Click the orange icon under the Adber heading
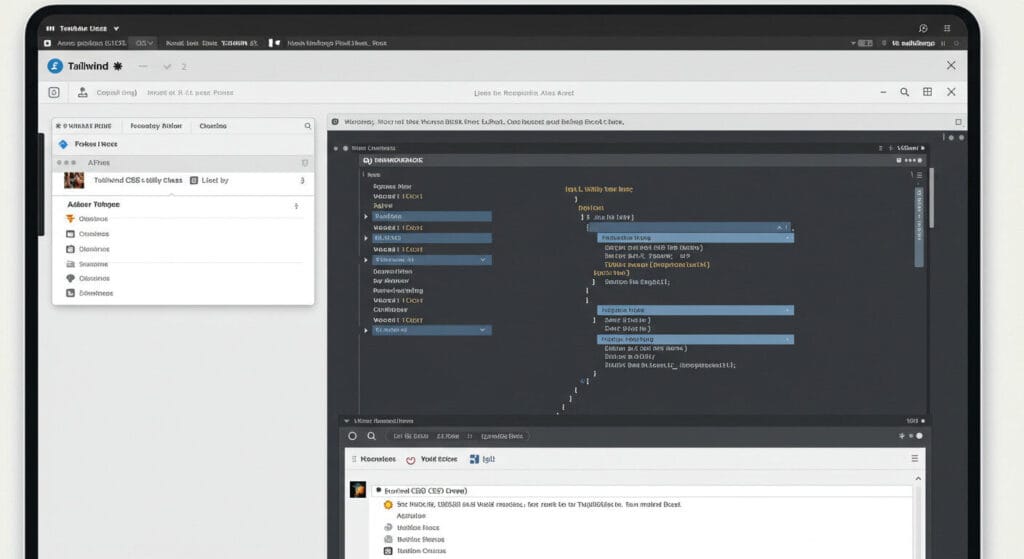Viewport: 1024px width, 559px height. 70,219
